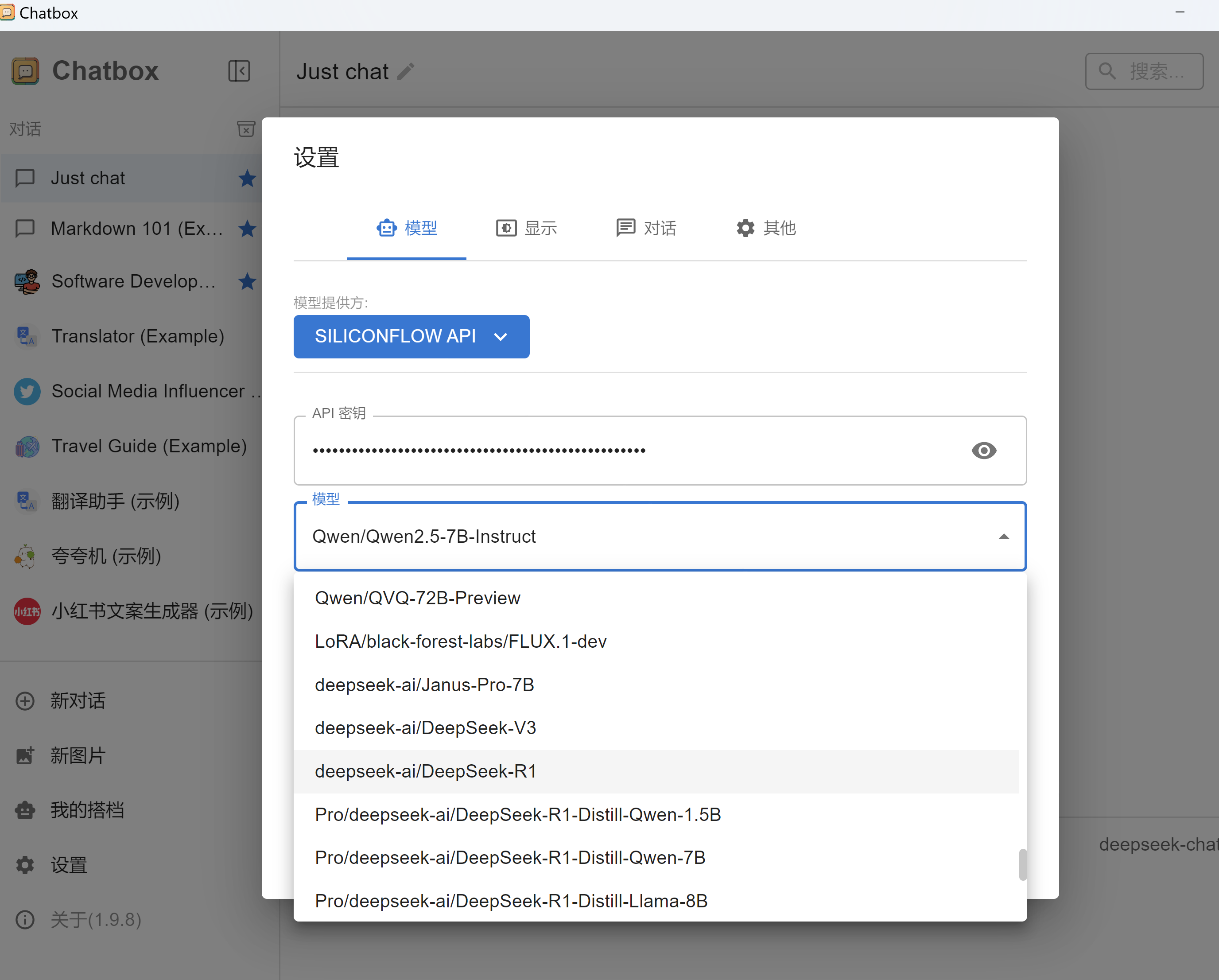Click the 新图片 image icon
The height and width of the screenshot is (980, 1219).
[25, 755]
